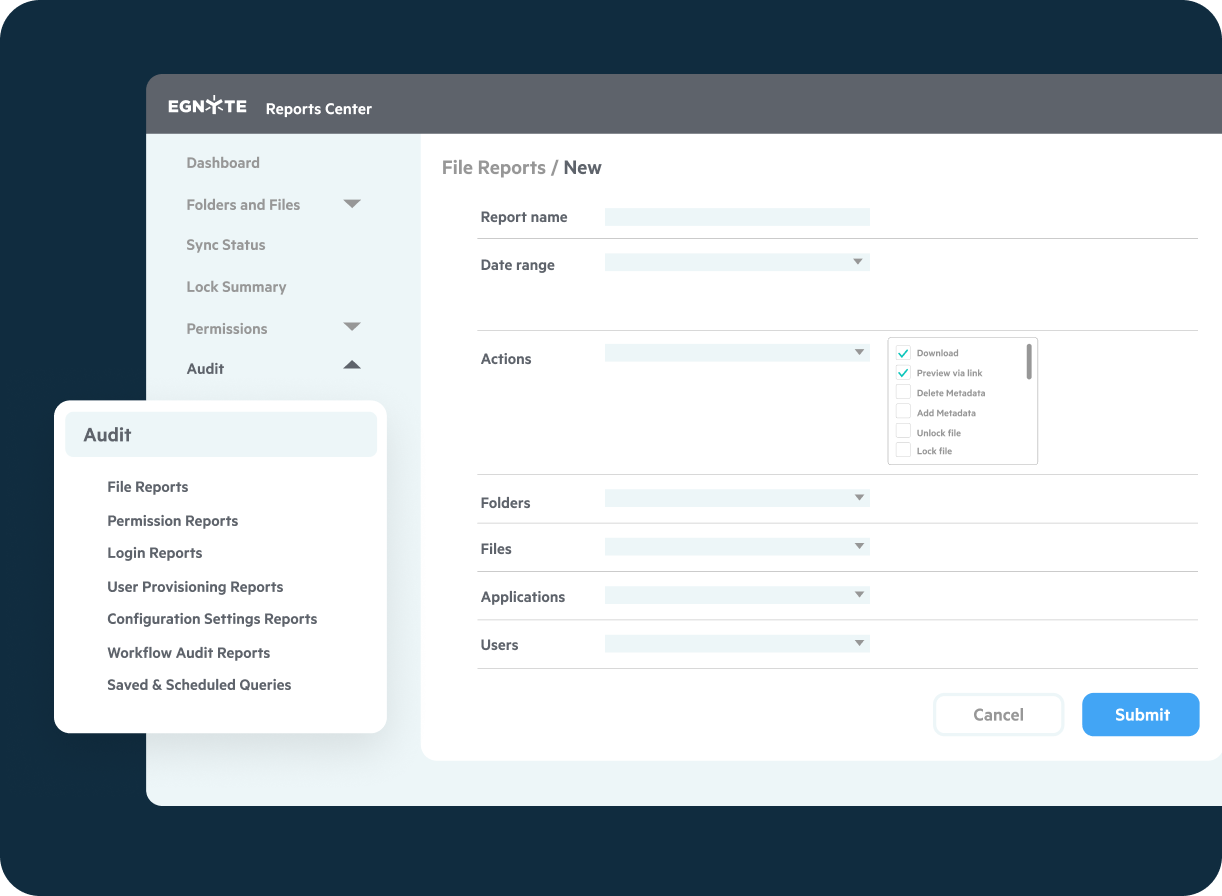Check the Delete Metadata checkbox
The image size is (1222, 896).
pyautogui.click(x=903, y=392)
